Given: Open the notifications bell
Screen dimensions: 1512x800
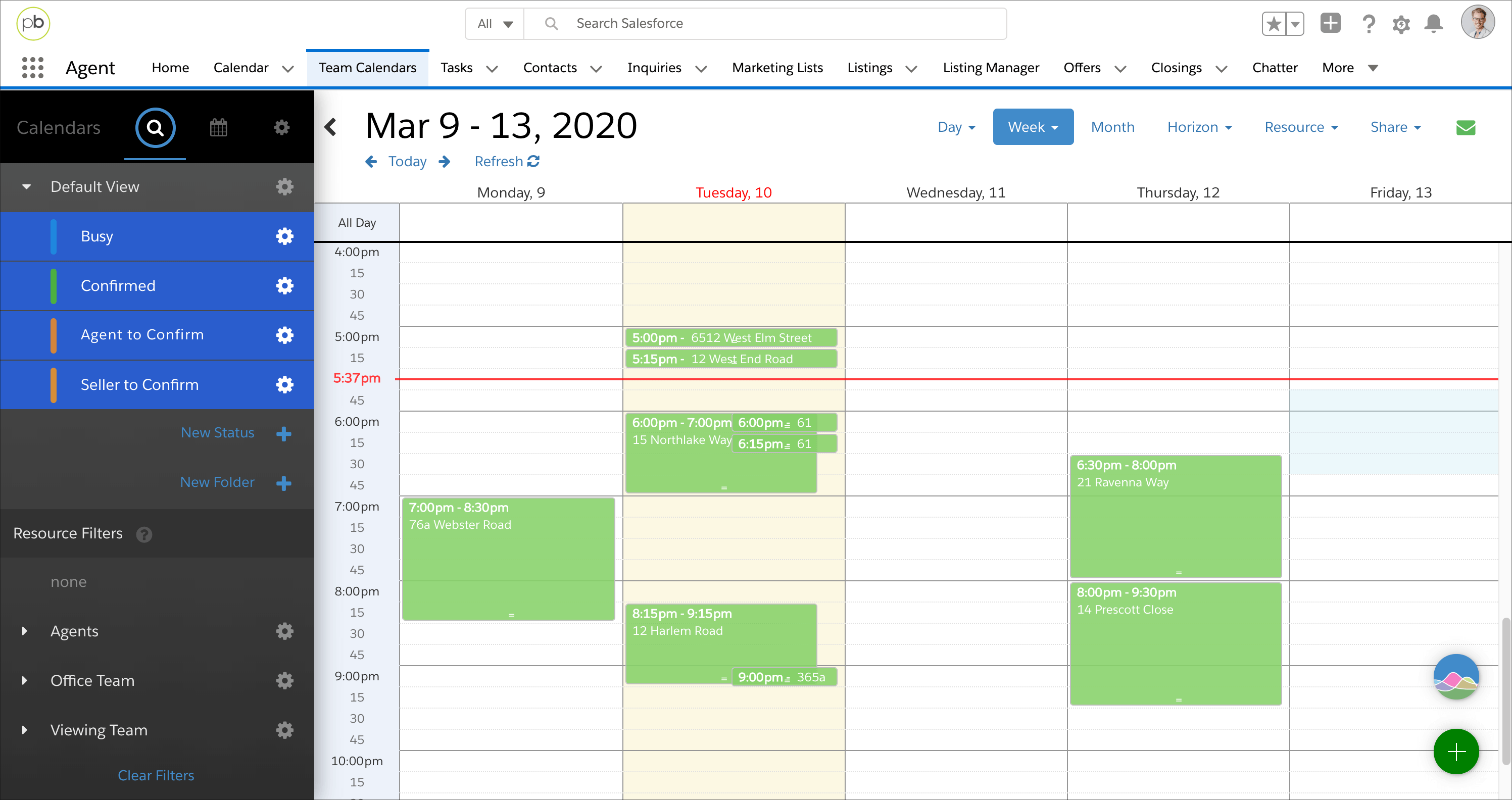Looking at the screenshot, I should click(1433, 23).
